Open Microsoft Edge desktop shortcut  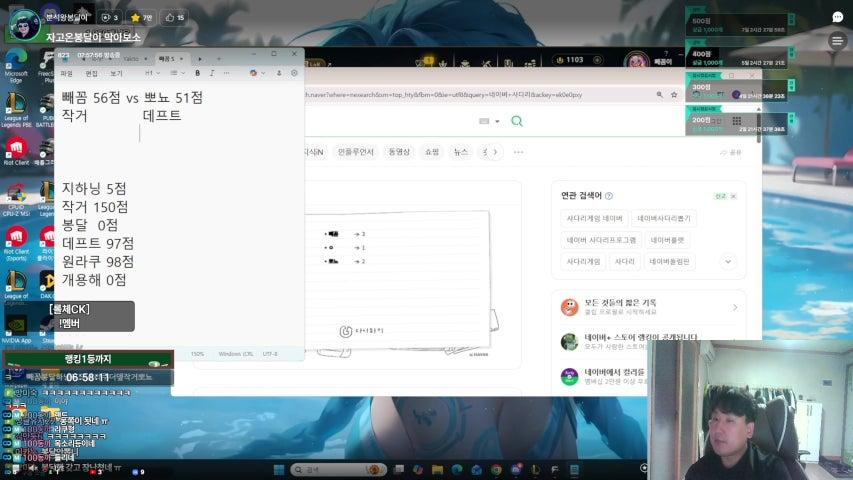coord(16,65)
